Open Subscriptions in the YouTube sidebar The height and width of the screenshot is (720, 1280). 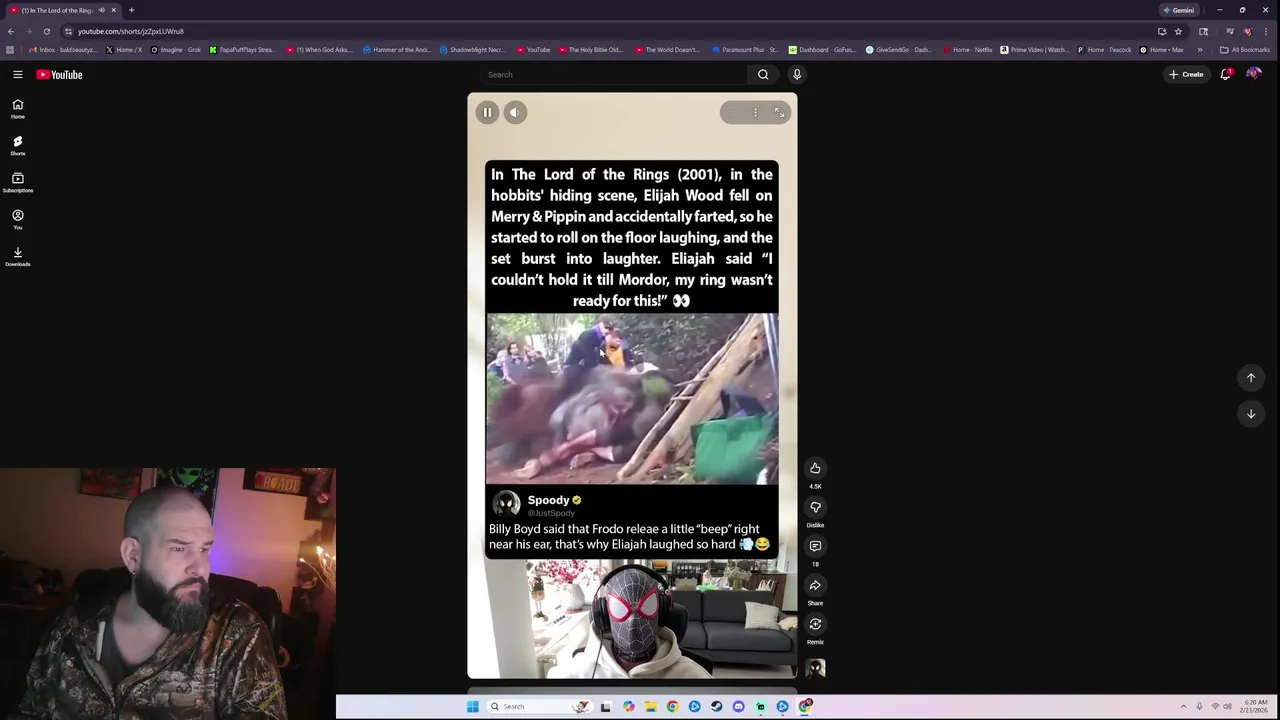[18, 182]
